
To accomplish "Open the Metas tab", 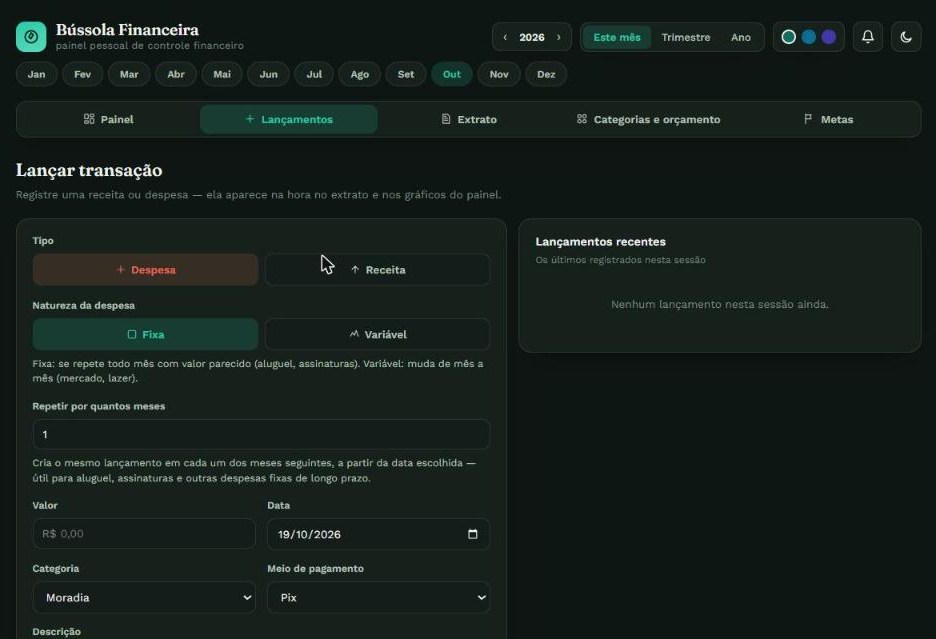I will coord(829,119).
